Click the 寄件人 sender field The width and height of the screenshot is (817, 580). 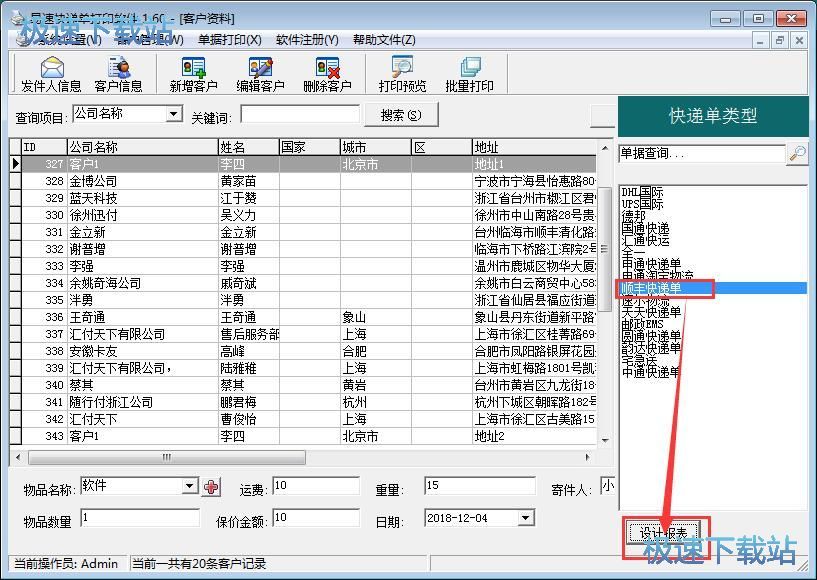pos(608,486)
